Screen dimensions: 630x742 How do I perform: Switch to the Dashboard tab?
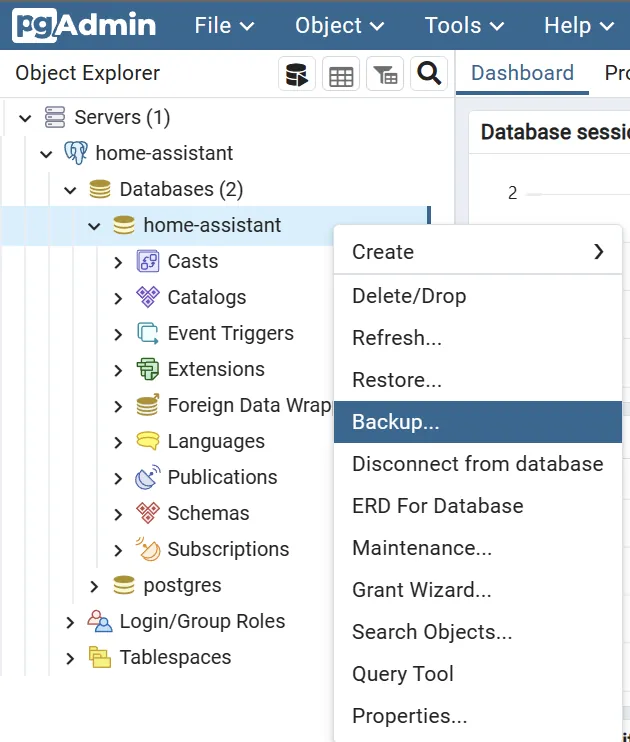(522, 73)
